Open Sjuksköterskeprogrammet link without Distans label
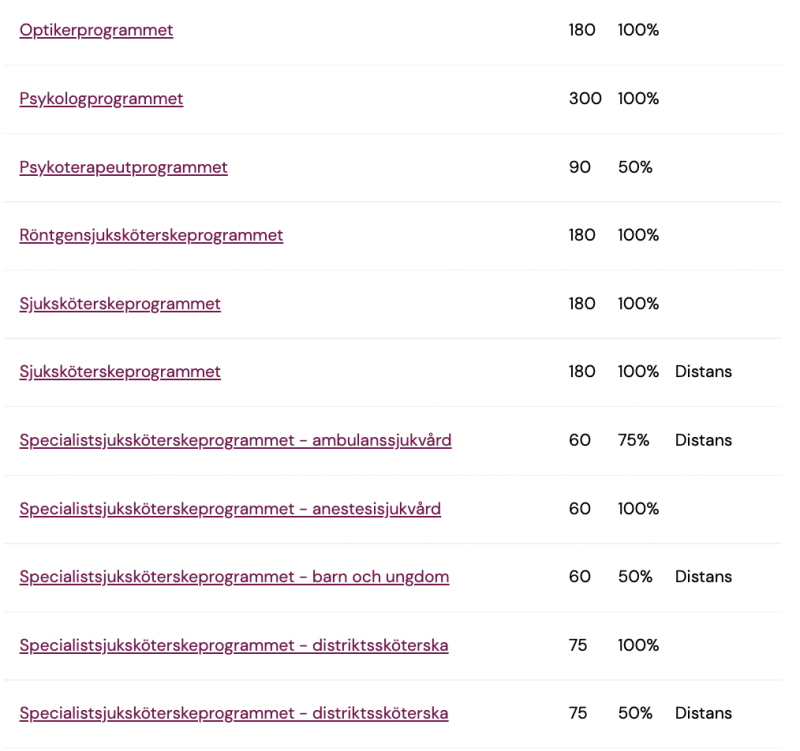This screenshot has height=751, width=800. coord(120,303)
